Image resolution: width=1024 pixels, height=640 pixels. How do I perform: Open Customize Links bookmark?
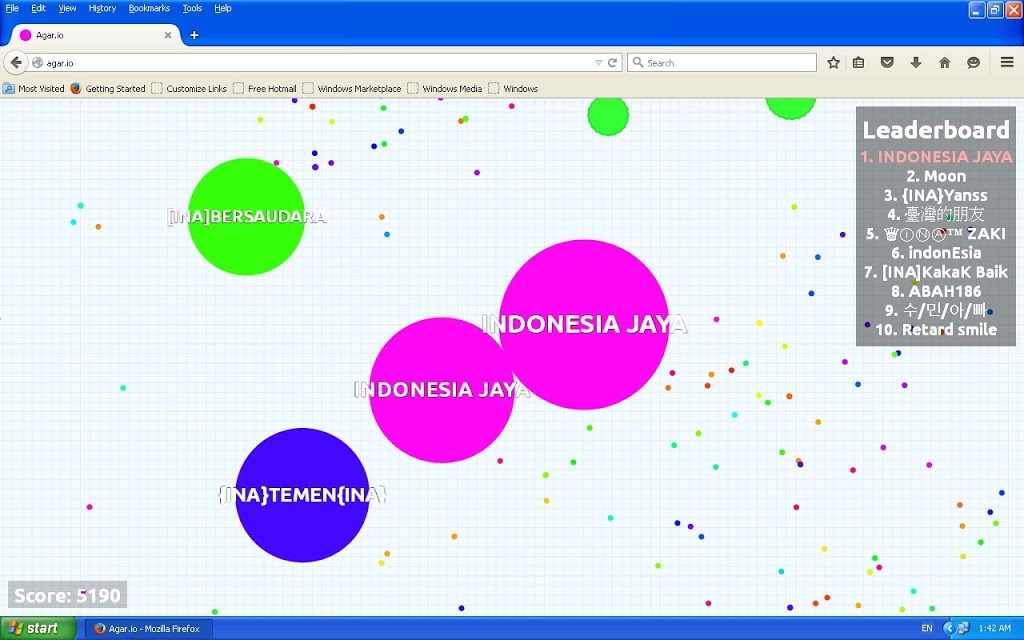(189, 88)
